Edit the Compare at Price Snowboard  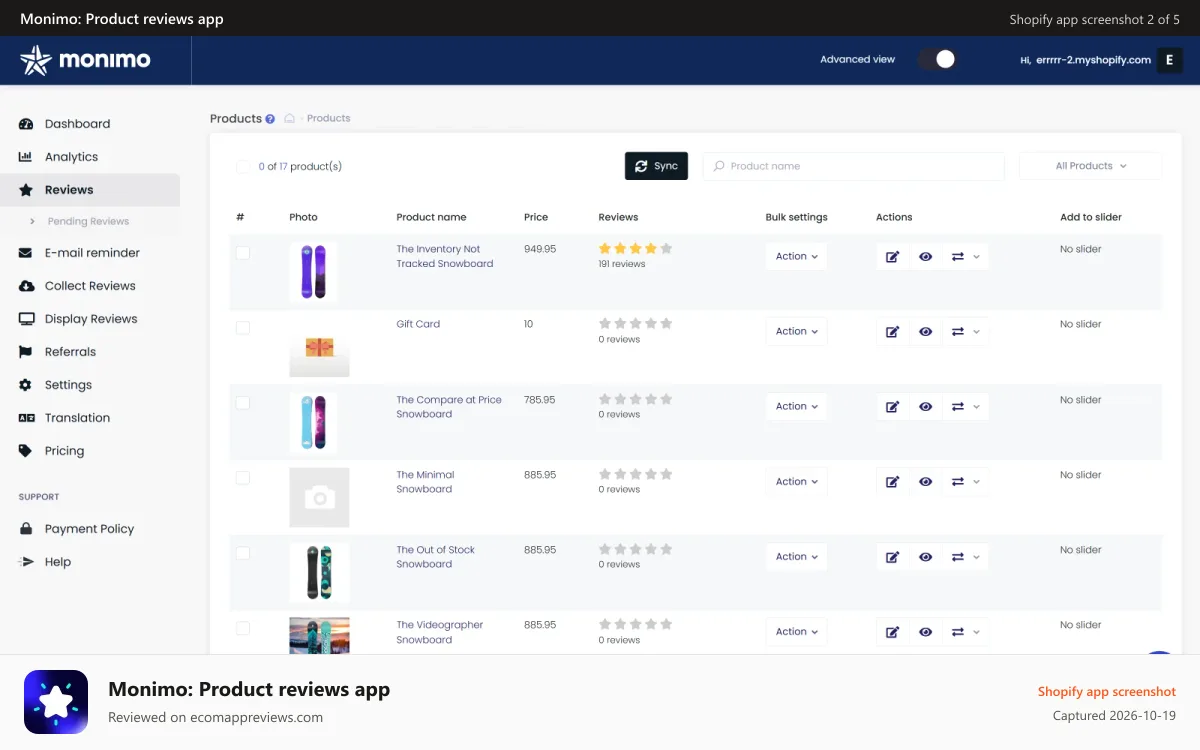click(x=893, y=407)
